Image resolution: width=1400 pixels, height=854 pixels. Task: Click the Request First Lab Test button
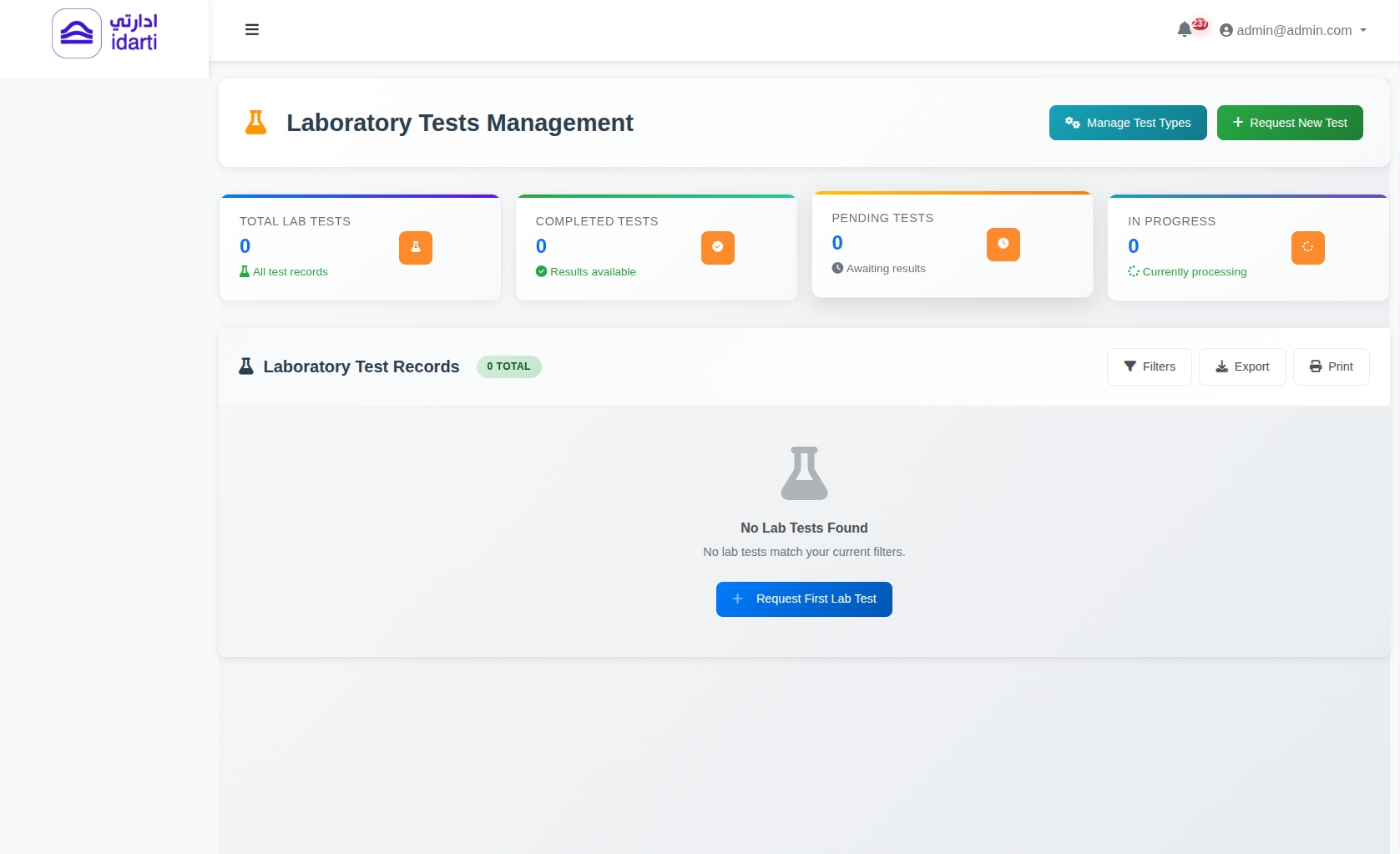804,599
